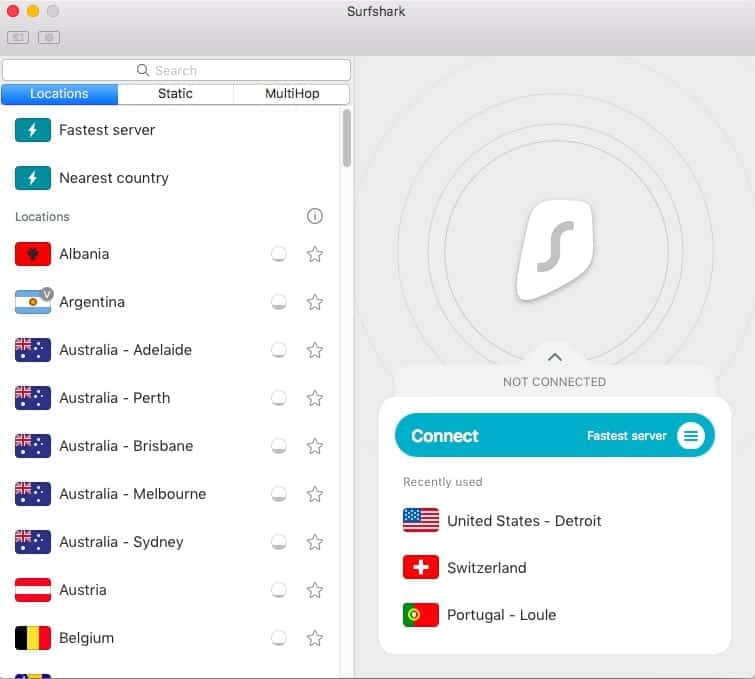Click the second toolbar window-mode icon
Screen dimensions: 755x679
49,37
